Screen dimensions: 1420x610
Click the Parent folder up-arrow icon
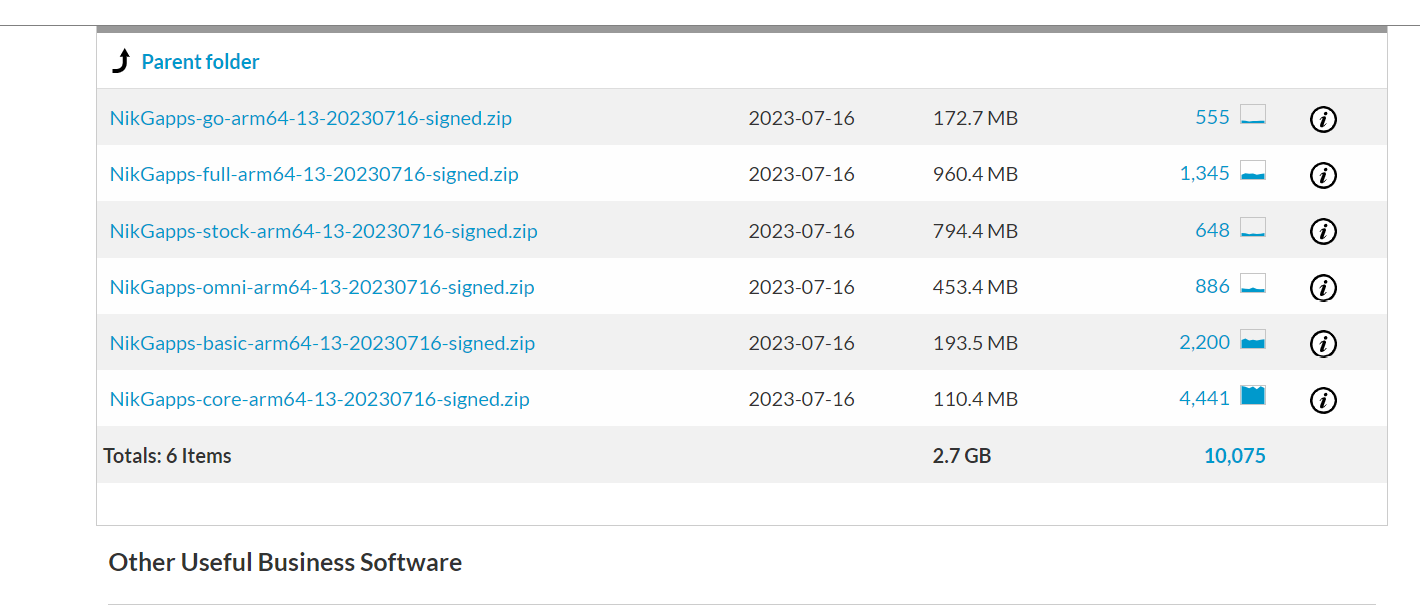point(121,62)
